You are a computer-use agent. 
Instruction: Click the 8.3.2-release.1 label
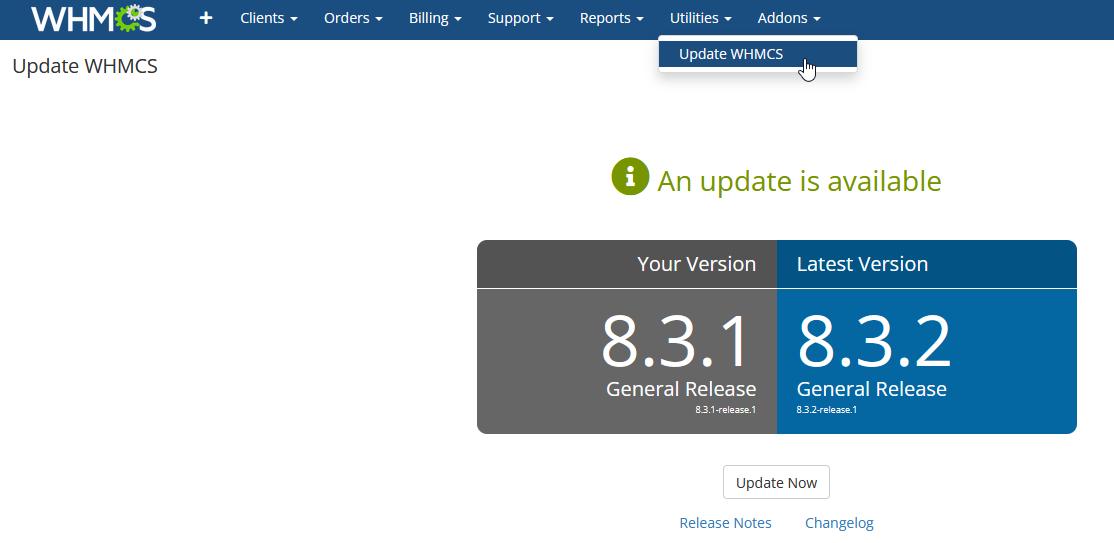pos(827,409)
